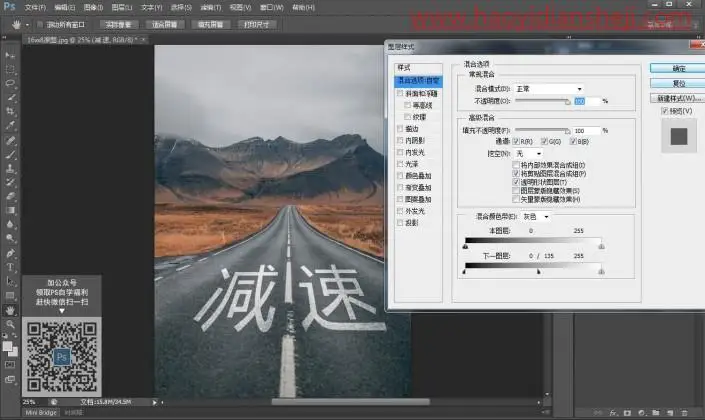Select 混合选项:自定 in styles list
The height and width of the screenshot is (420, 705).
point(418,81)
